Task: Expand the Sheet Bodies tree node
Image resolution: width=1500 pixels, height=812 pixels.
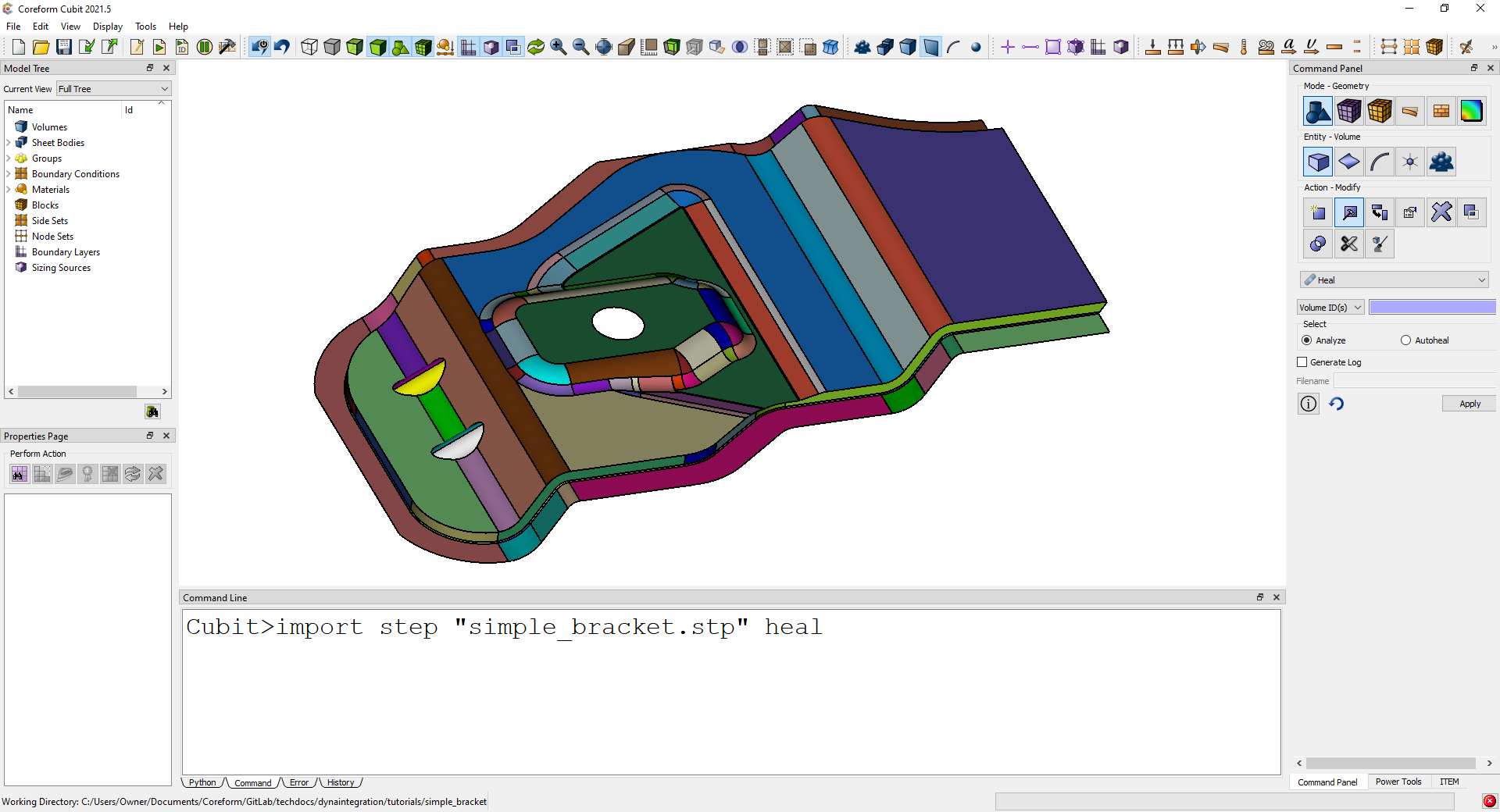Action: [9, 143]
